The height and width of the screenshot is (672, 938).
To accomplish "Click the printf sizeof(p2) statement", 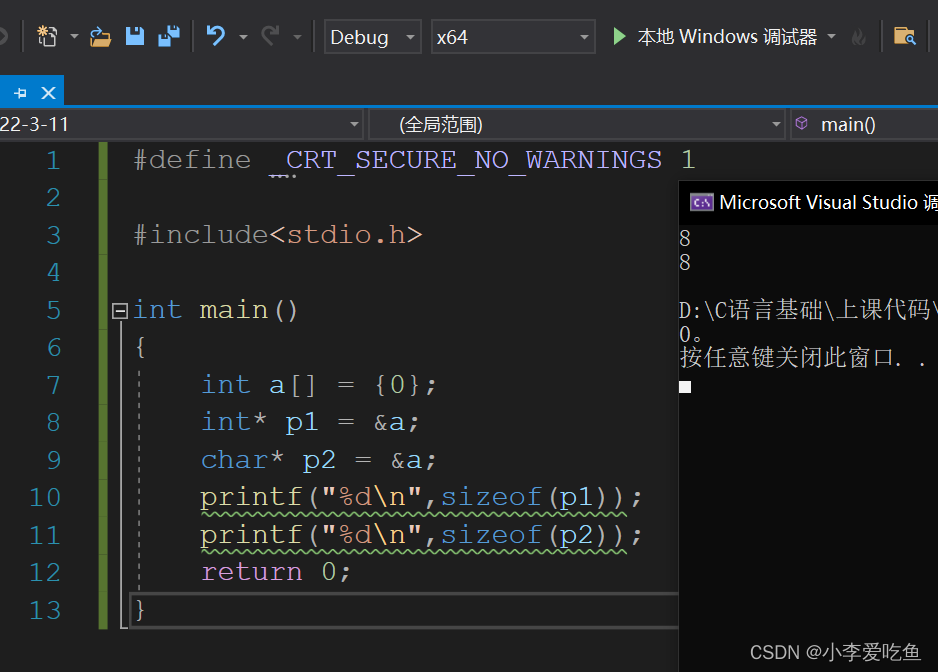I will (x=421, y=535).
